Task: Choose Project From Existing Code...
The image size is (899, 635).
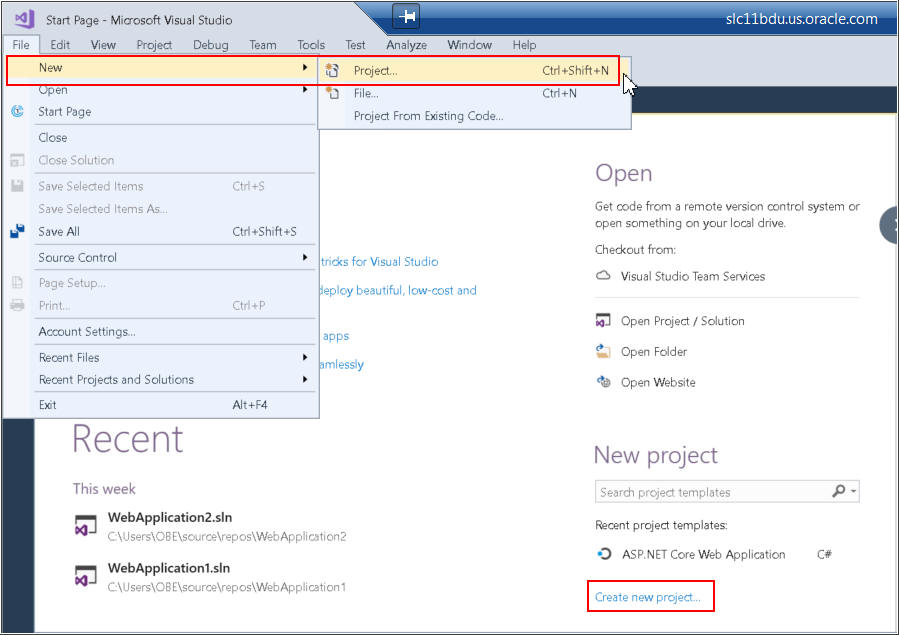Action: [x=474, y=116]
